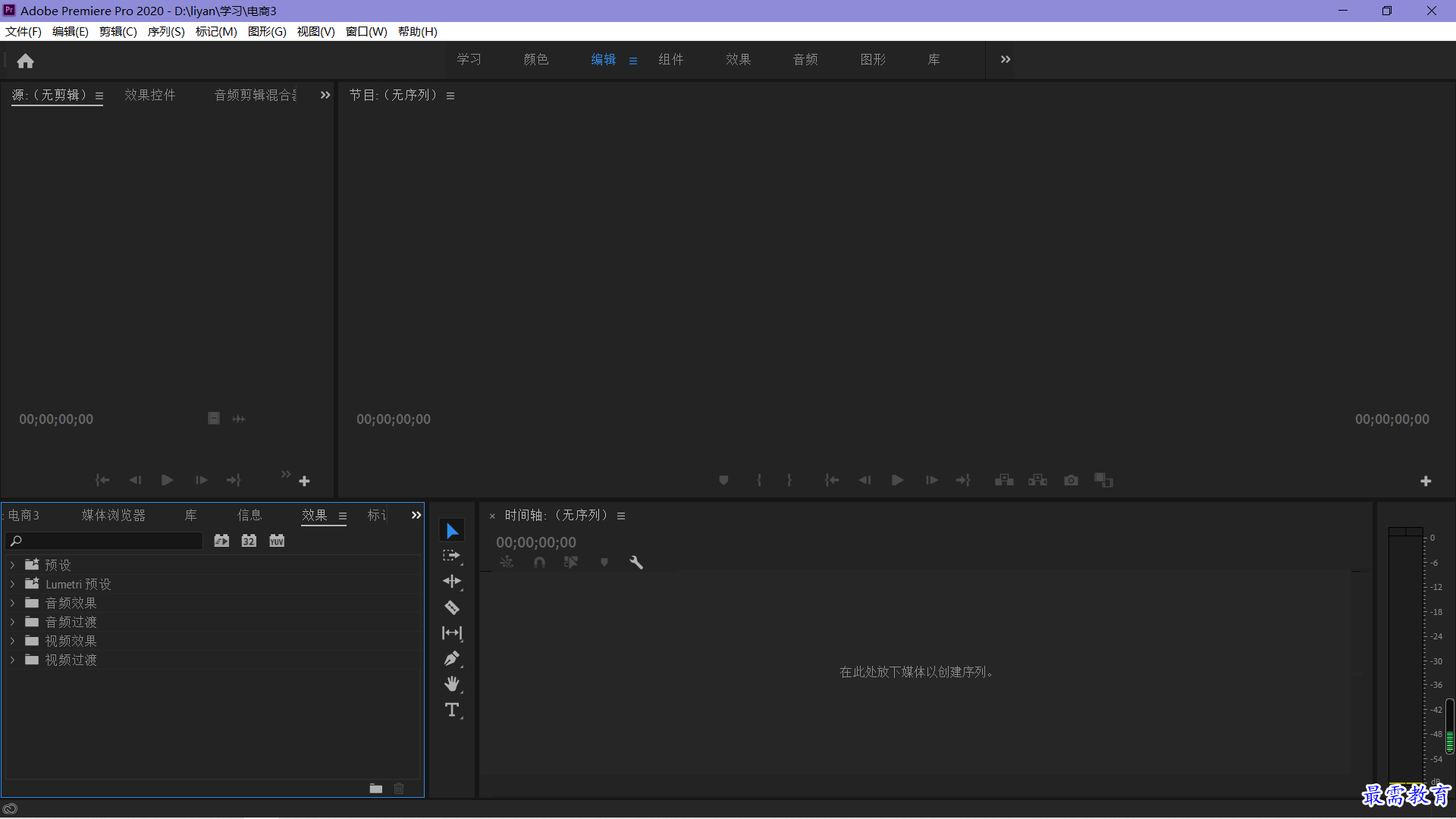Show hidden source panel tabs chevron
Screen dimensions: 1456x819
(x=325, y=95)
